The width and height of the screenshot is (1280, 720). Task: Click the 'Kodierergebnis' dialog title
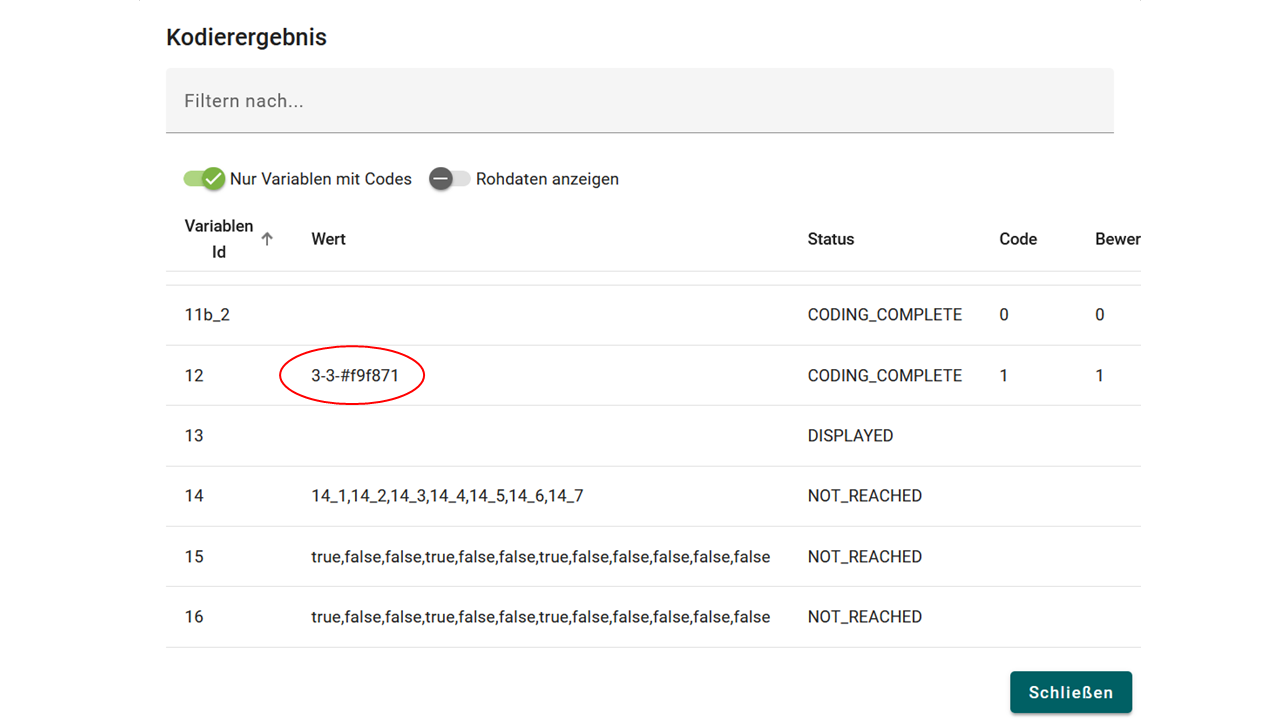pos(246,37)
